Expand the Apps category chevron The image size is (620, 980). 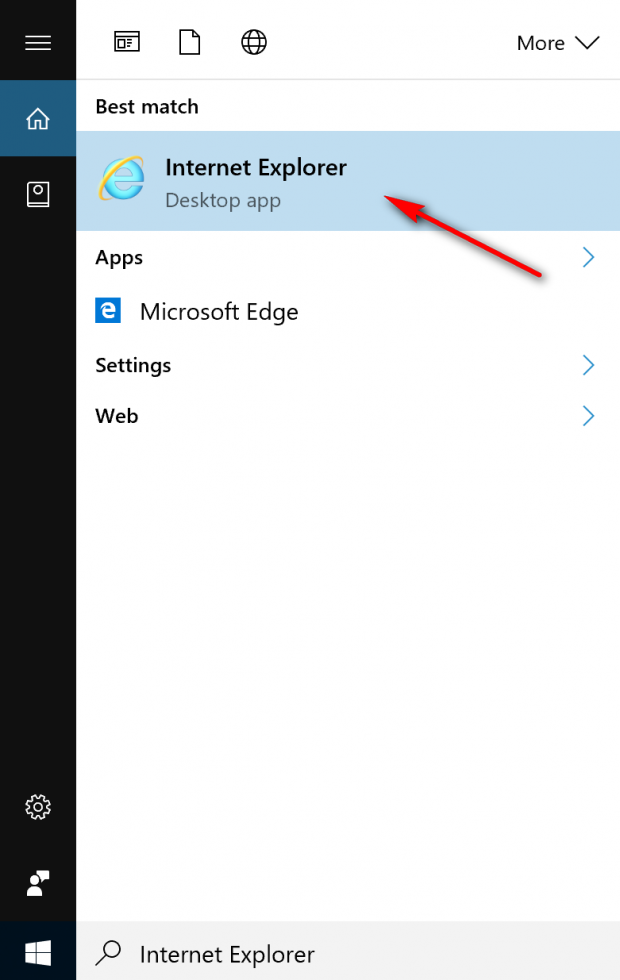coord(588,257)
